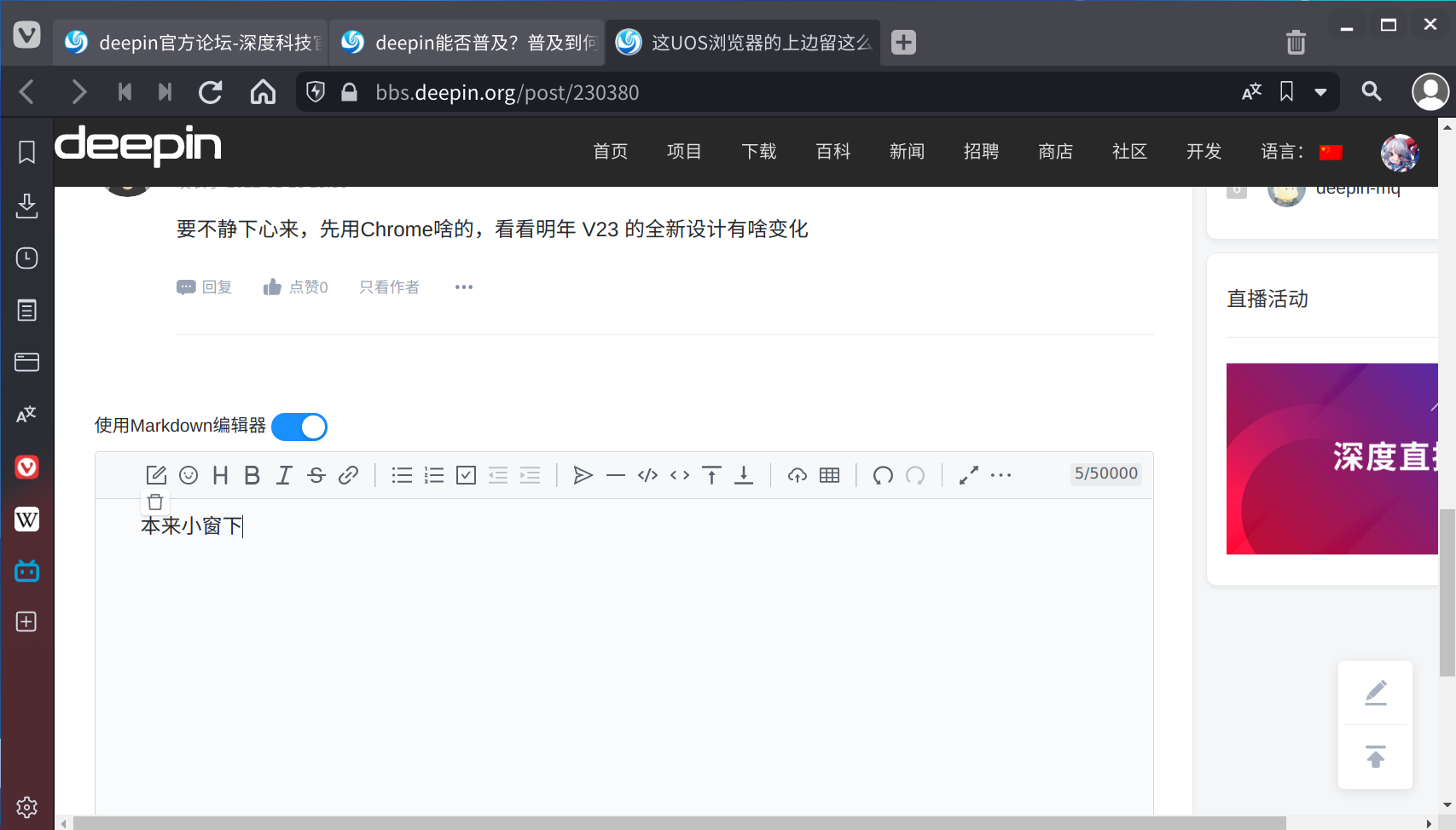Enter fullscreen mode in the editor
Image resolution: width=1456 pixels, height=830 pixels.
click(968, 475)
